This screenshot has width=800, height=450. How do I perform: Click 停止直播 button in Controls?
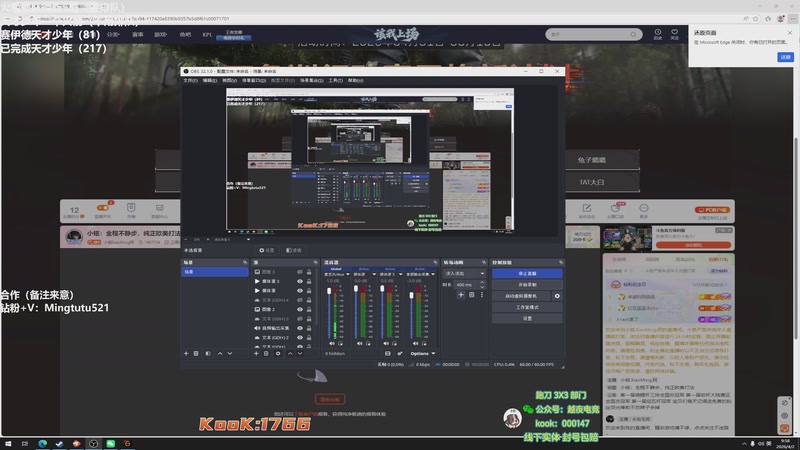click(527, 273)
